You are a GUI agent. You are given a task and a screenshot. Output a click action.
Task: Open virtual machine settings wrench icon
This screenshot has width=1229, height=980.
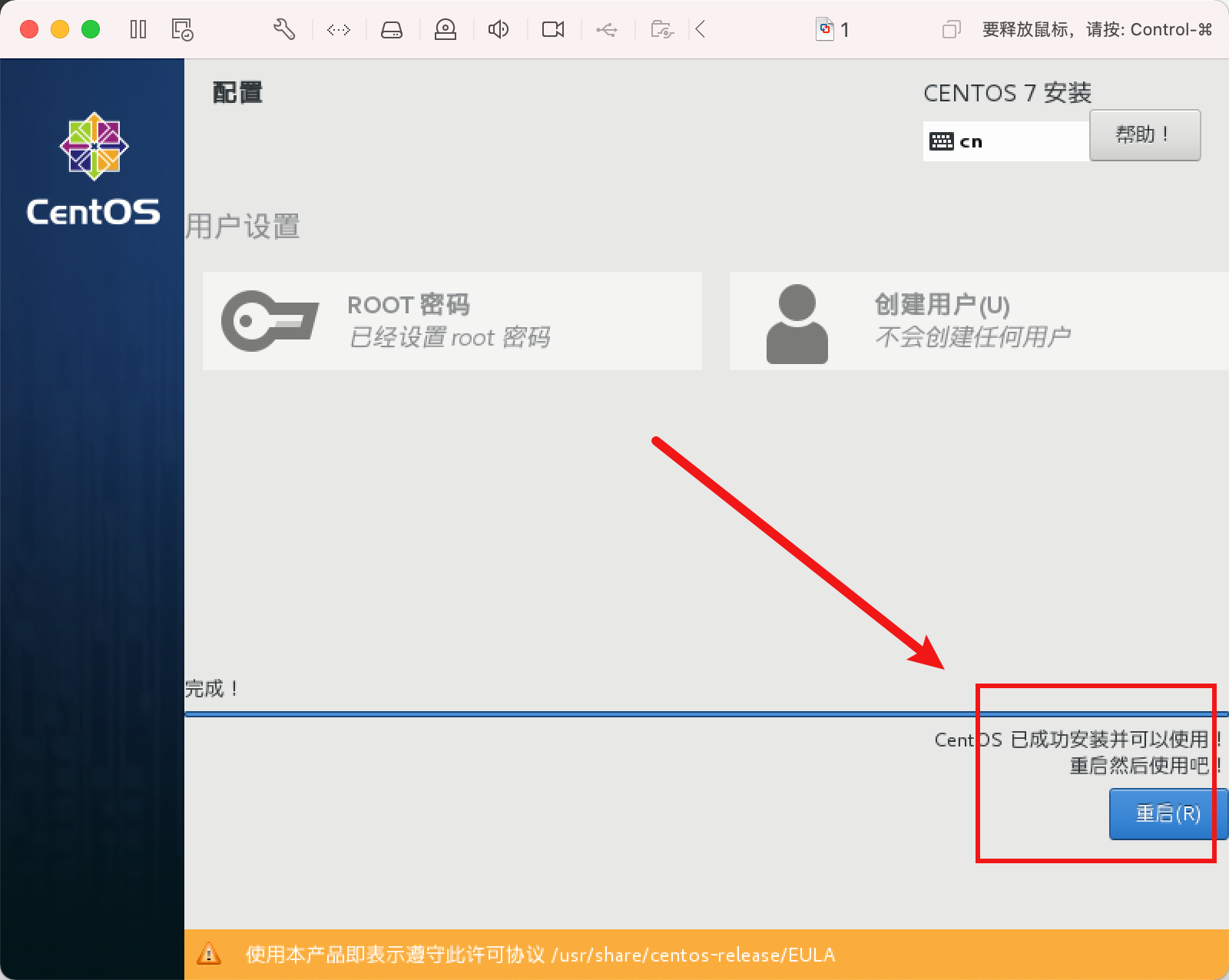click(284, 30)
